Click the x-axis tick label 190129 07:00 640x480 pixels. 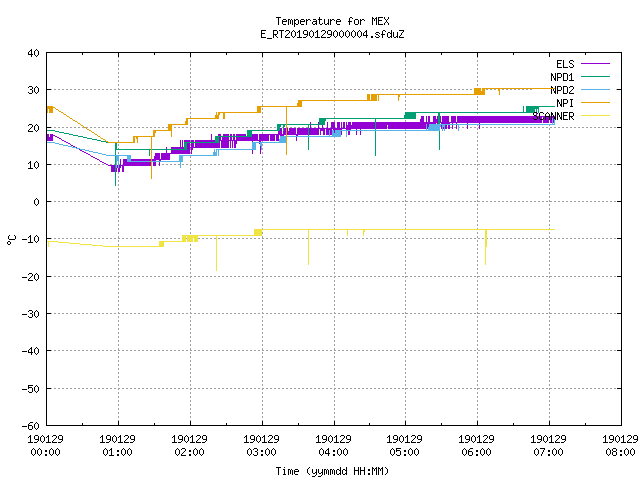pyautogui.click(x=548, y=445)
